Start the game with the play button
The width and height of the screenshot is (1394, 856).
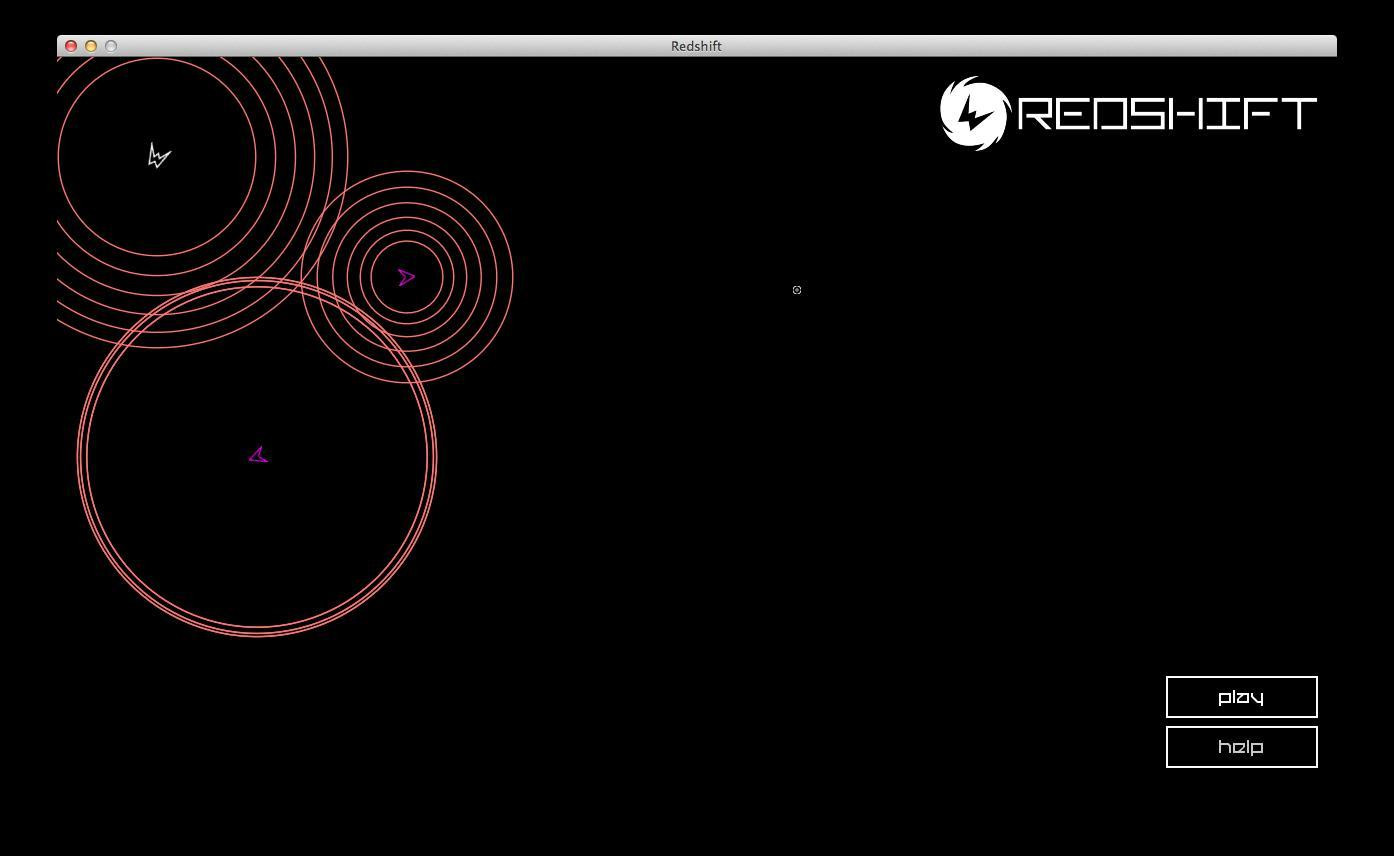tap(1241, 697)
